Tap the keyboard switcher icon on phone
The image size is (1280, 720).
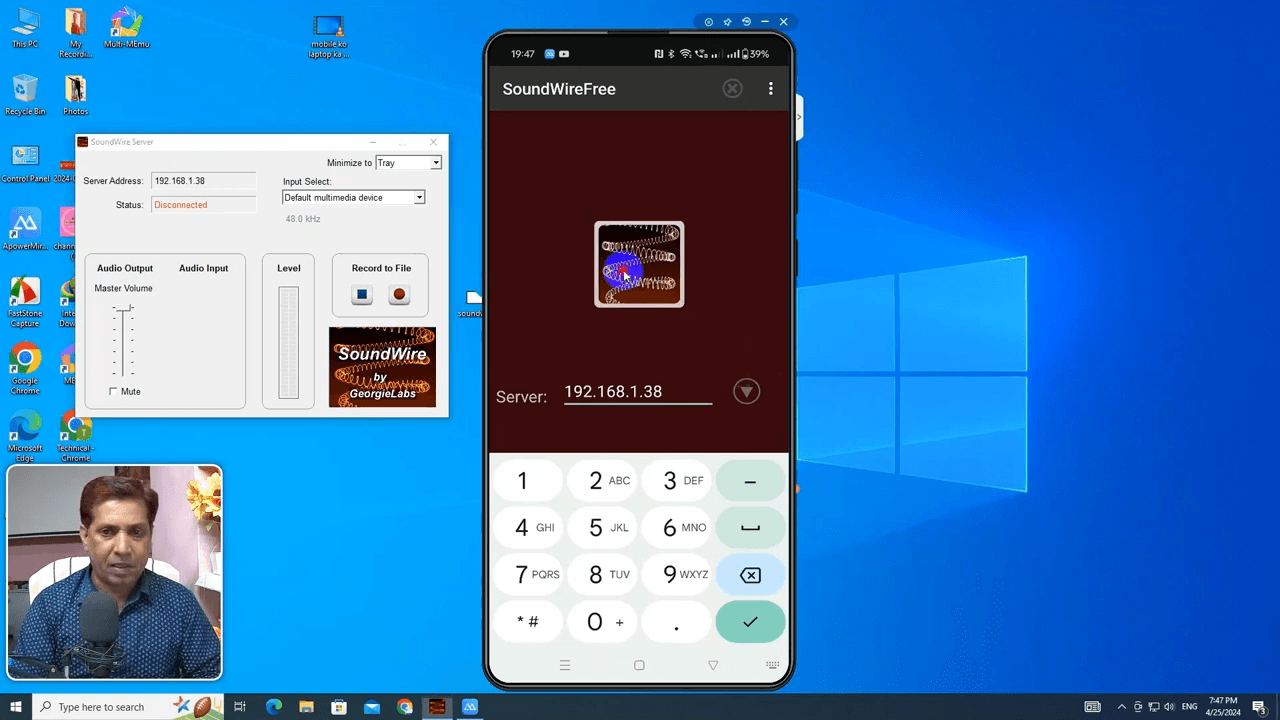772,665
